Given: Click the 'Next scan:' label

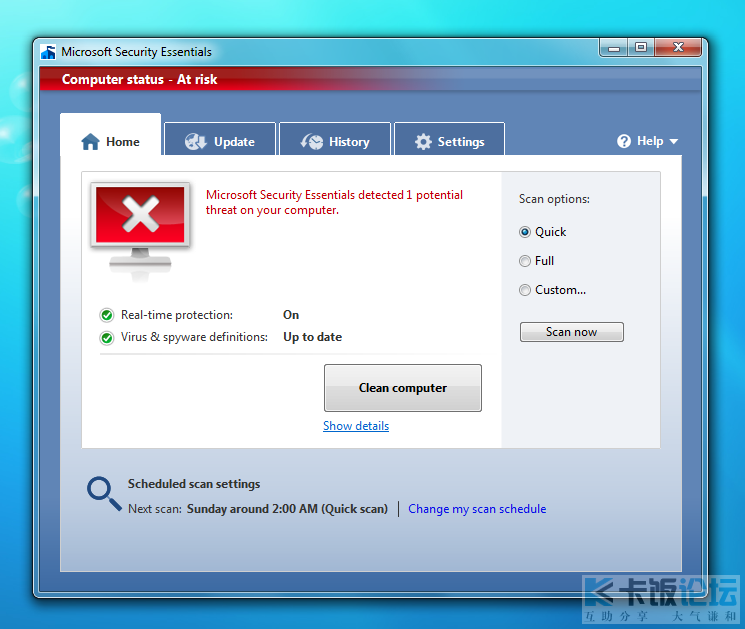Looking at the screenshot, I should [x=155, y=509].
